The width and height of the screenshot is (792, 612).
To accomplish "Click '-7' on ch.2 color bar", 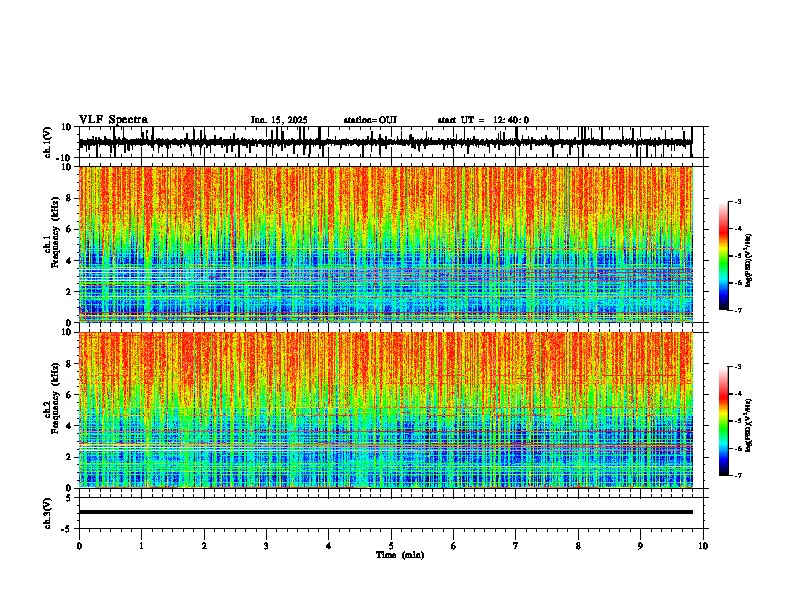I will pyautogui.click(x=737, y=476).
